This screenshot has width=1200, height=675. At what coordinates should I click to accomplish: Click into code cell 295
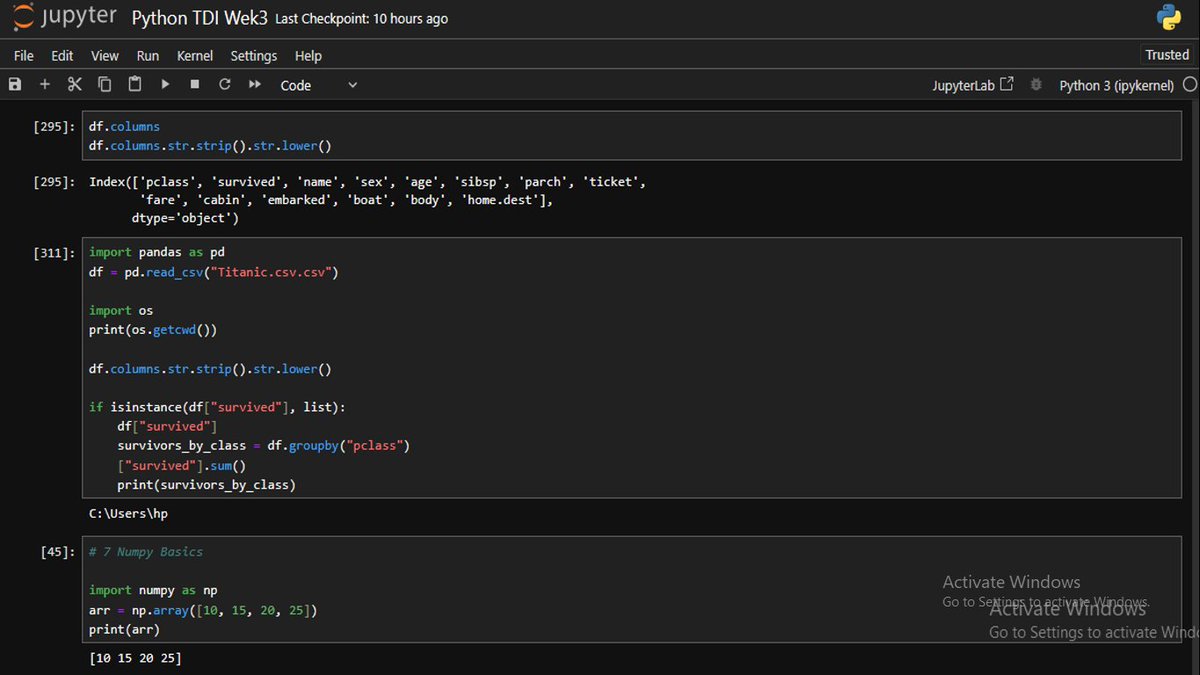click(x=631, y=136)
